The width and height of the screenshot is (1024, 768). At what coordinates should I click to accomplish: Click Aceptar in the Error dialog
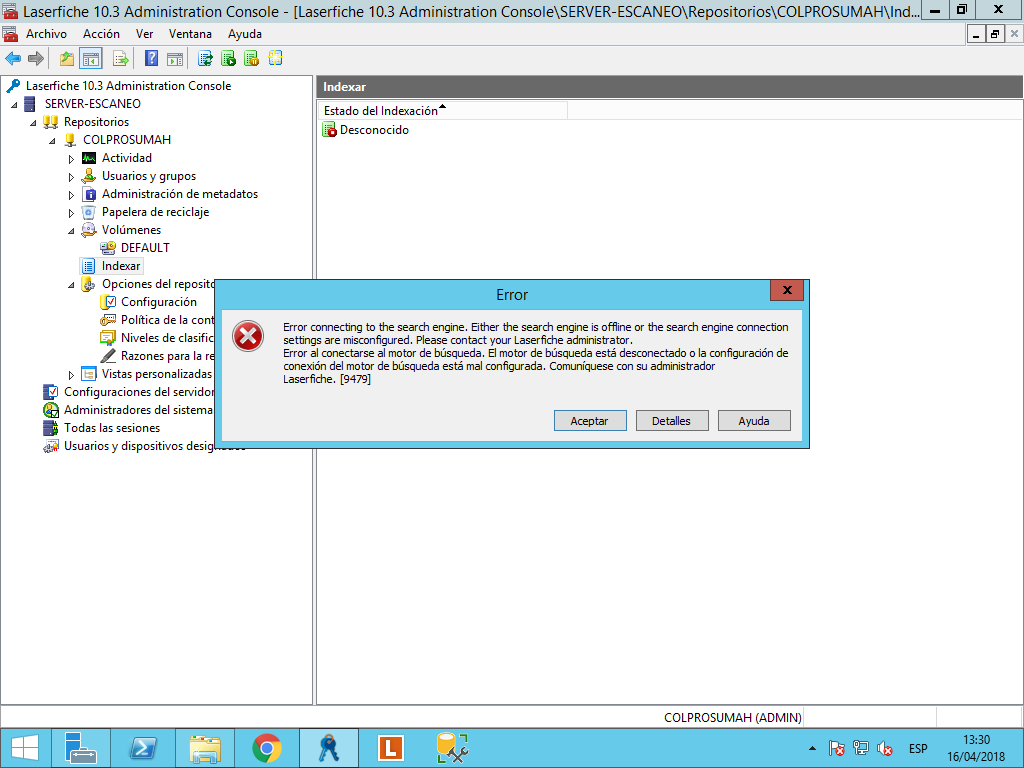[x=590, y=421]
